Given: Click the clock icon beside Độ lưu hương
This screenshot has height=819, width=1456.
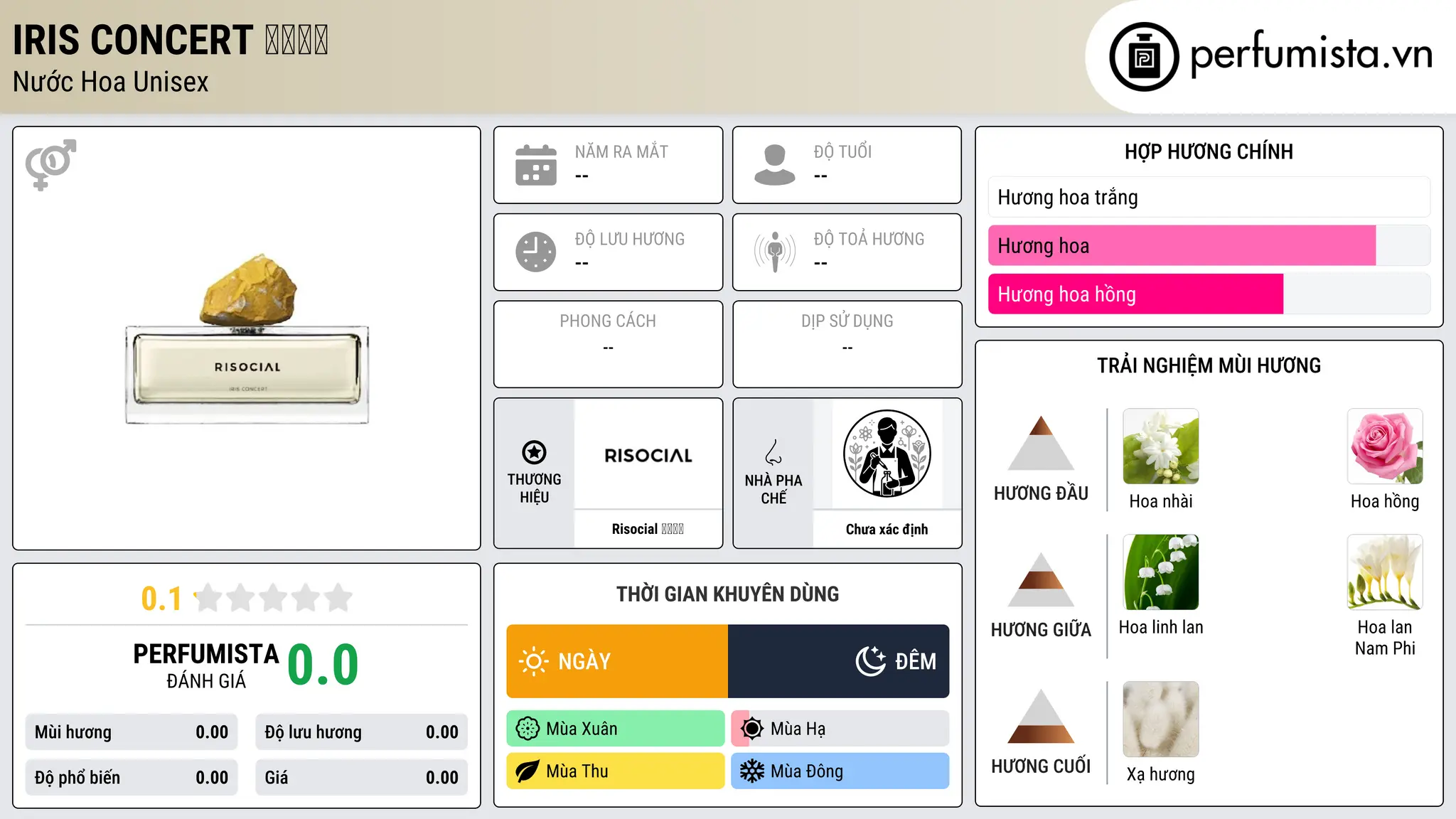Looking at the screenshot, I should (x=536, y=252).
